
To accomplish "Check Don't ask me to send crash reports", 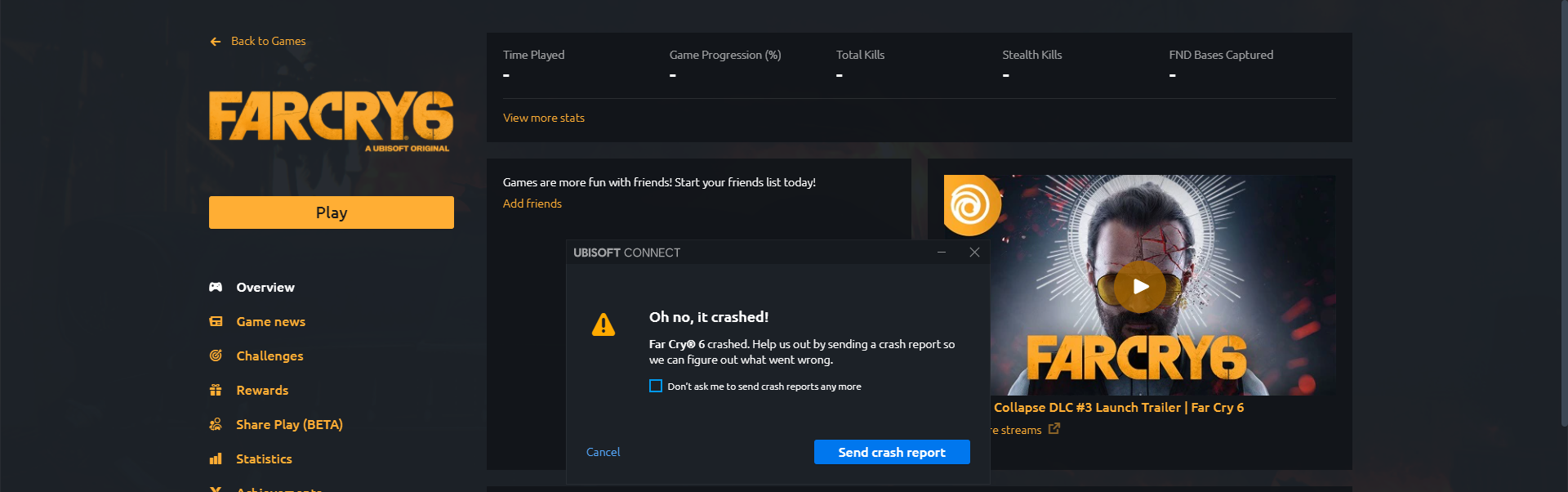I will tap(656, 386).
